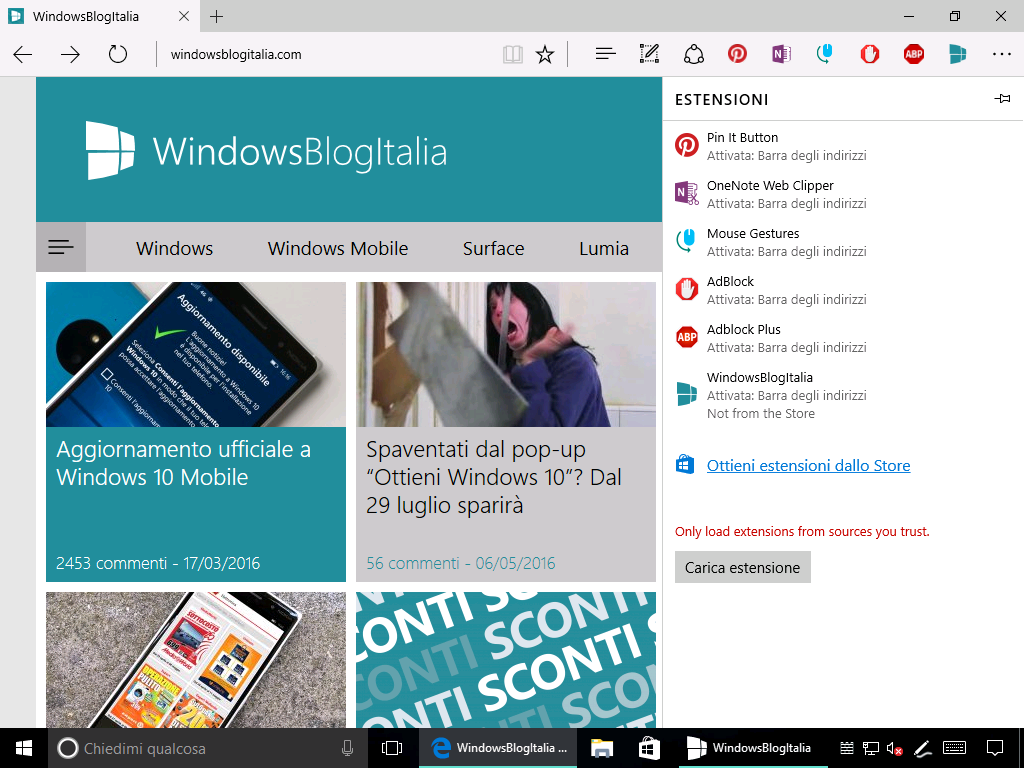Open Make a Web Note pen icon

coord(649,54)
